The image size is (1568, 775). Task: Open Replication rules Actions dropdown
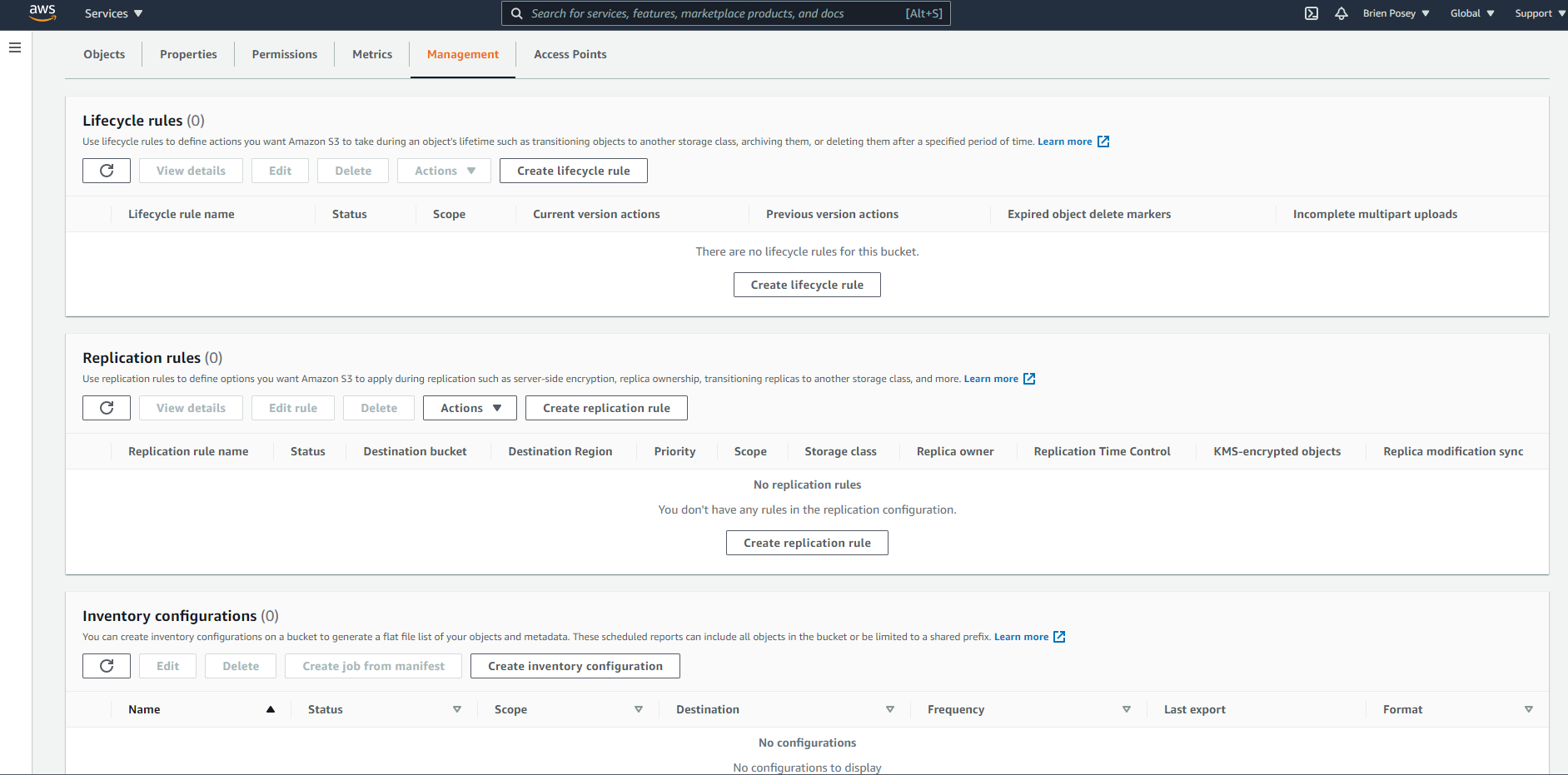470,408
